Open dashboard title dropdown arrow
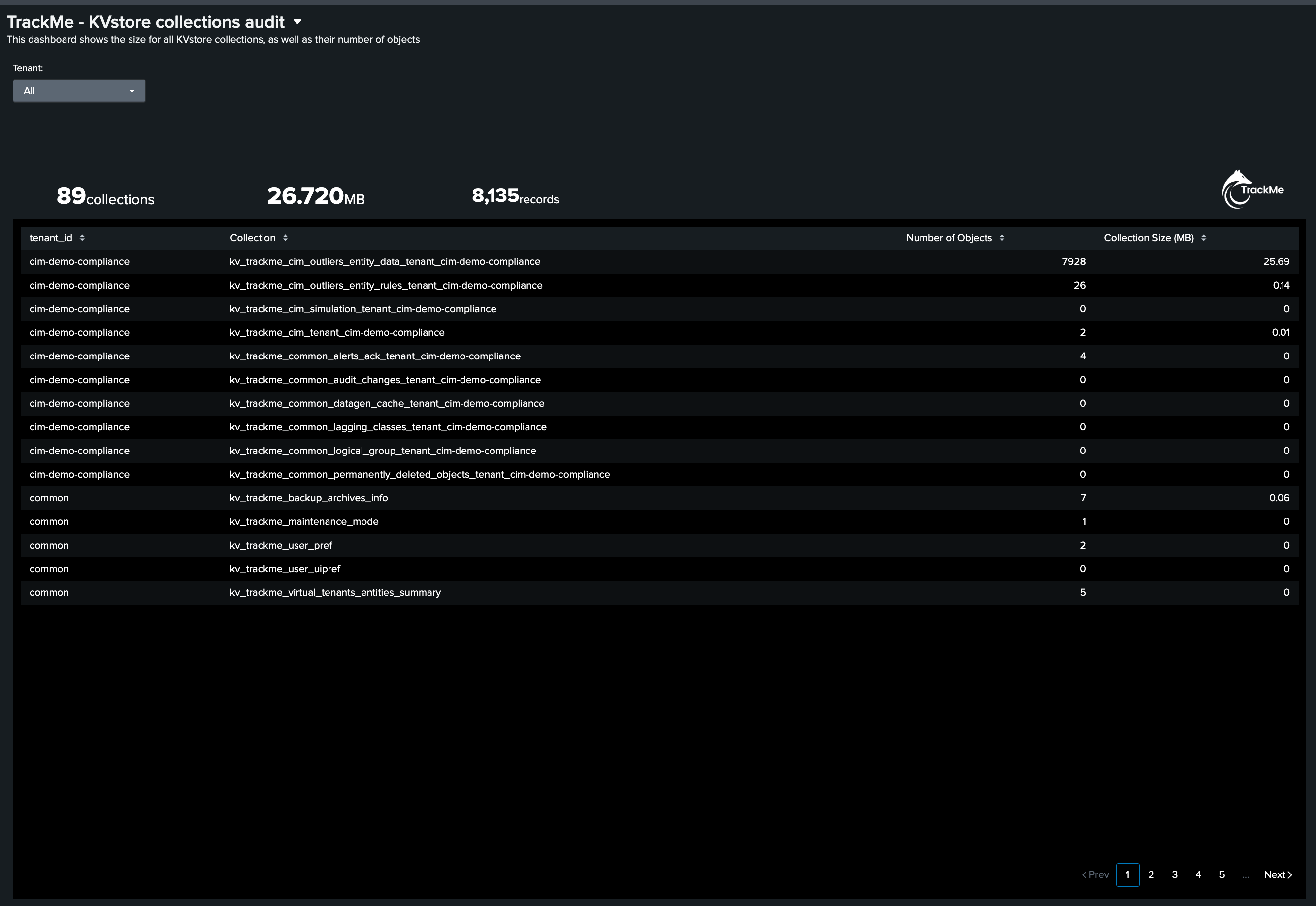 [x=297, y=22]
